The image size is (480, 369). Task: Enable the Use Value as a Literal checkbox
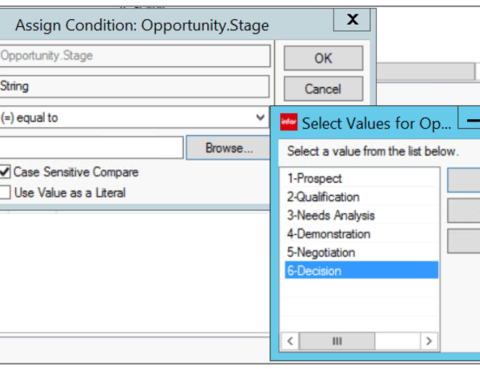click(x=5, y=193)
